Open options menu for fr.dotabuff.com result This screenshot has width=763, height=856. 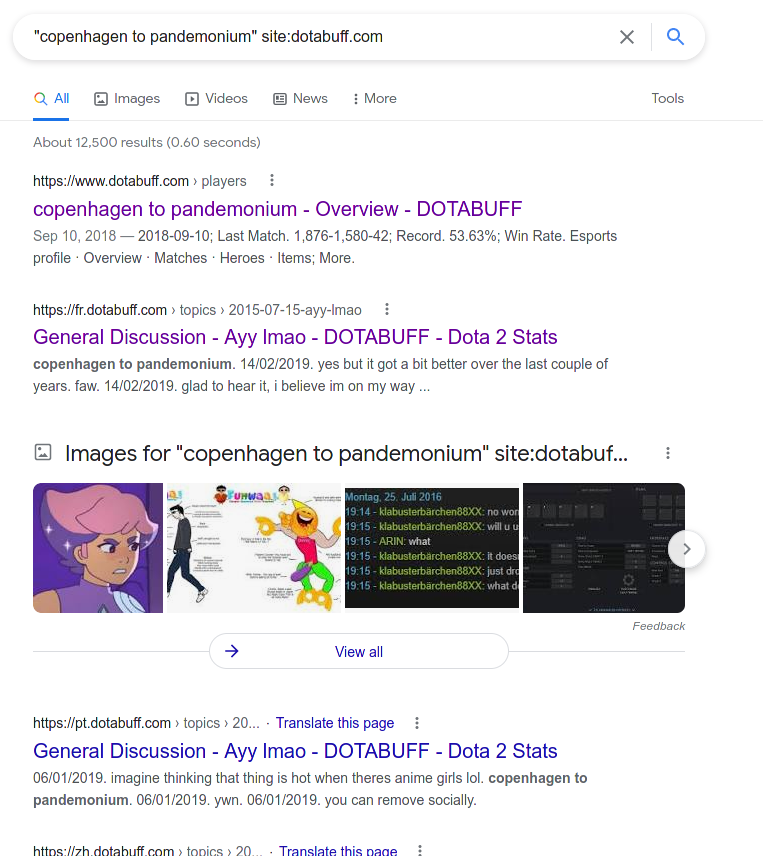coord(387,309)
